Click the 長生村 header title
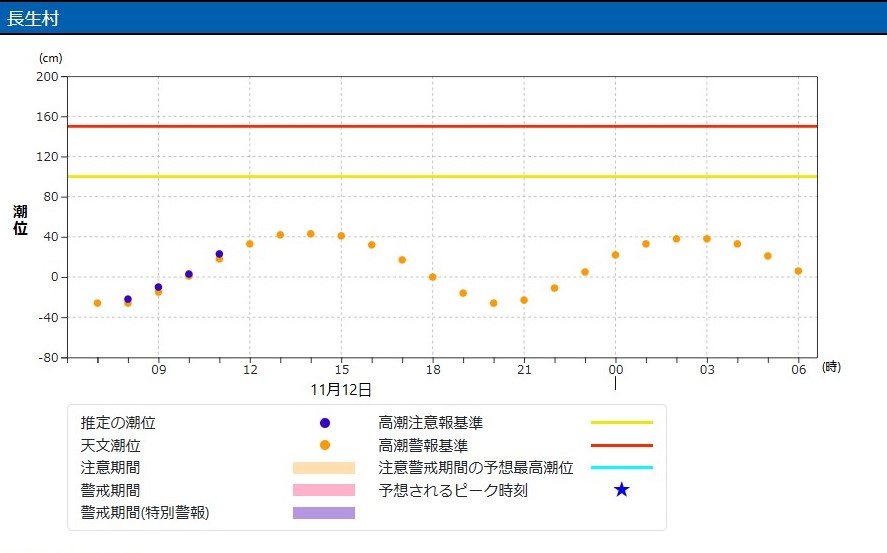Screen dimensions: 887x553 coord(33,18)
